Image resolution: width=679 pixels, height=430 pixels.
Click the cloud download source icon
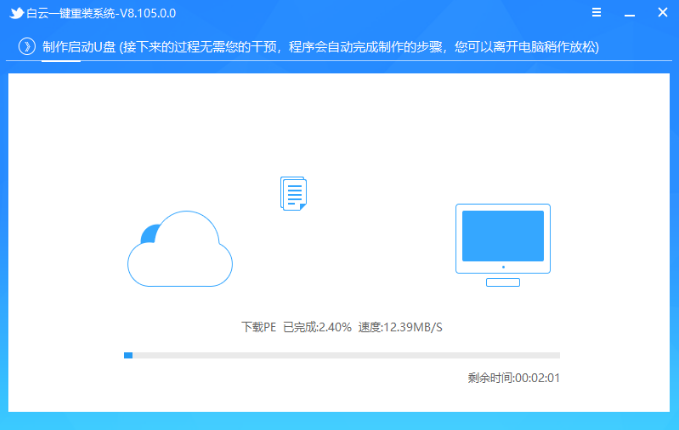point(180,249)
